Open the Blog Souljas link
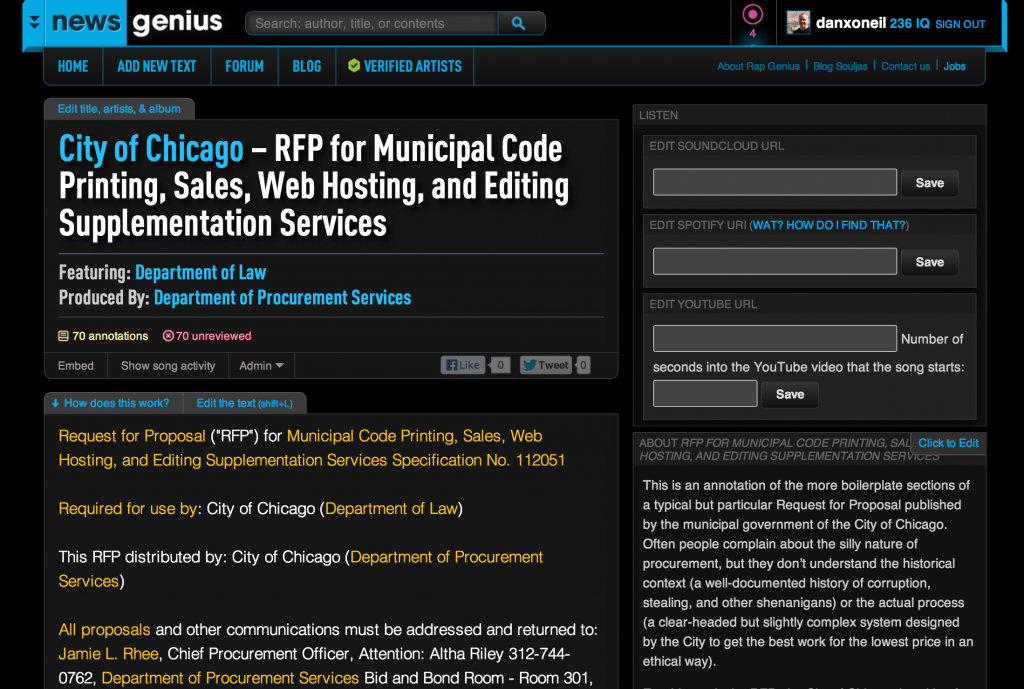 (x=840, y=66)
